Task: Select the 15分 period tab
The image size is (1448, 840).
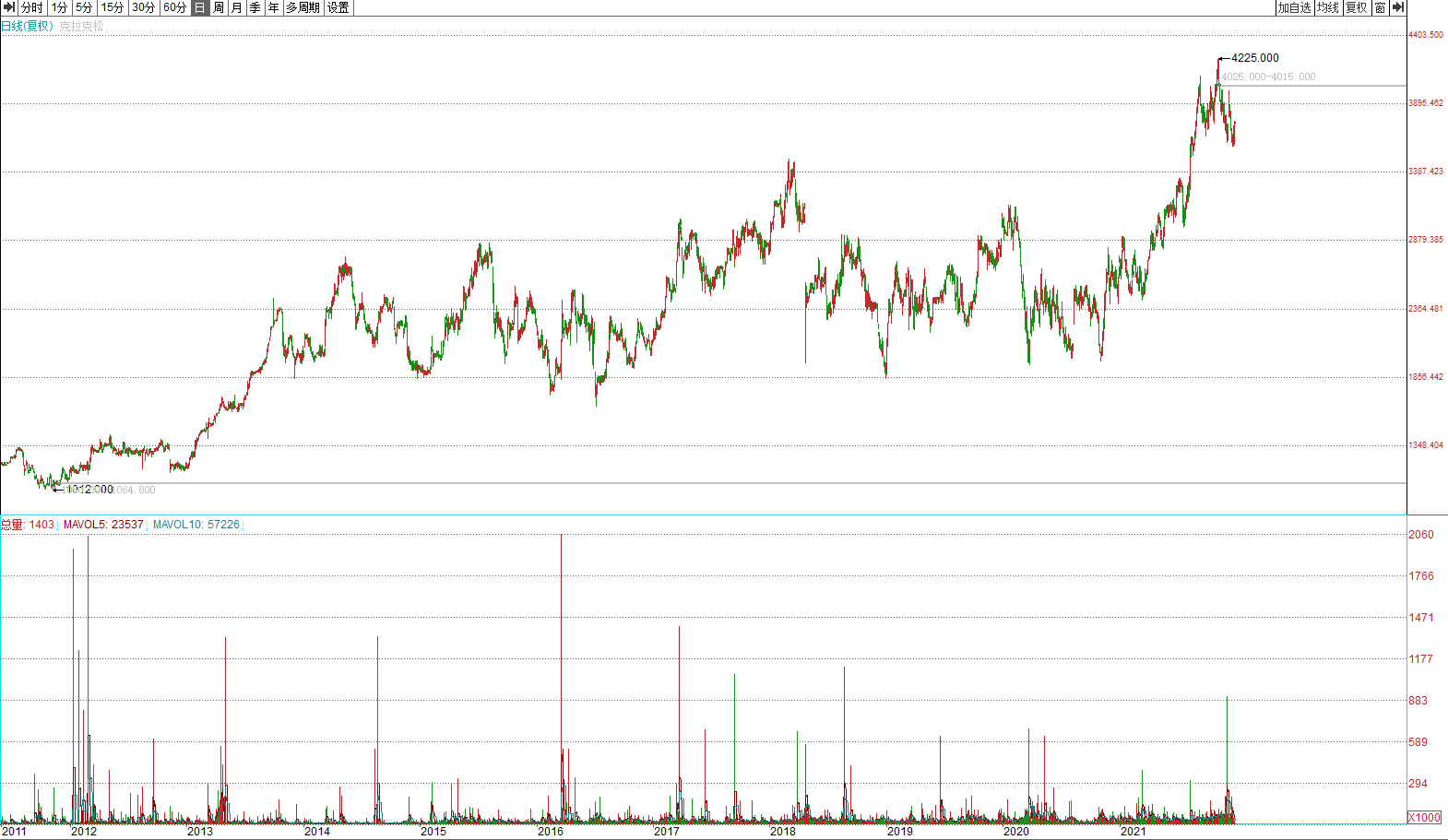Action: click(x=113, y=7)
